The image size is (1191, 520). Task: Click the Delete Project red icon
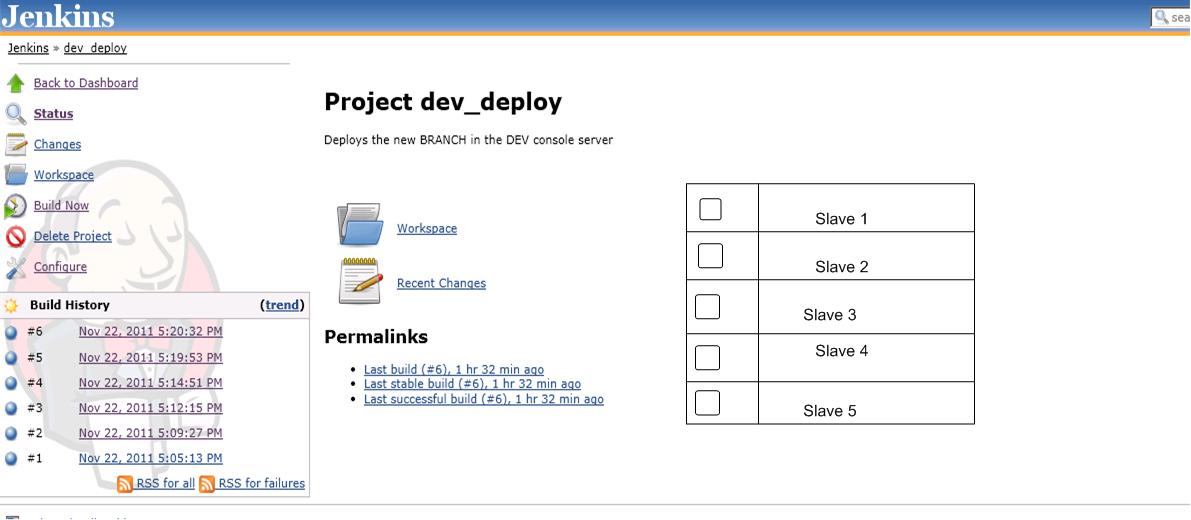[15, 237]
